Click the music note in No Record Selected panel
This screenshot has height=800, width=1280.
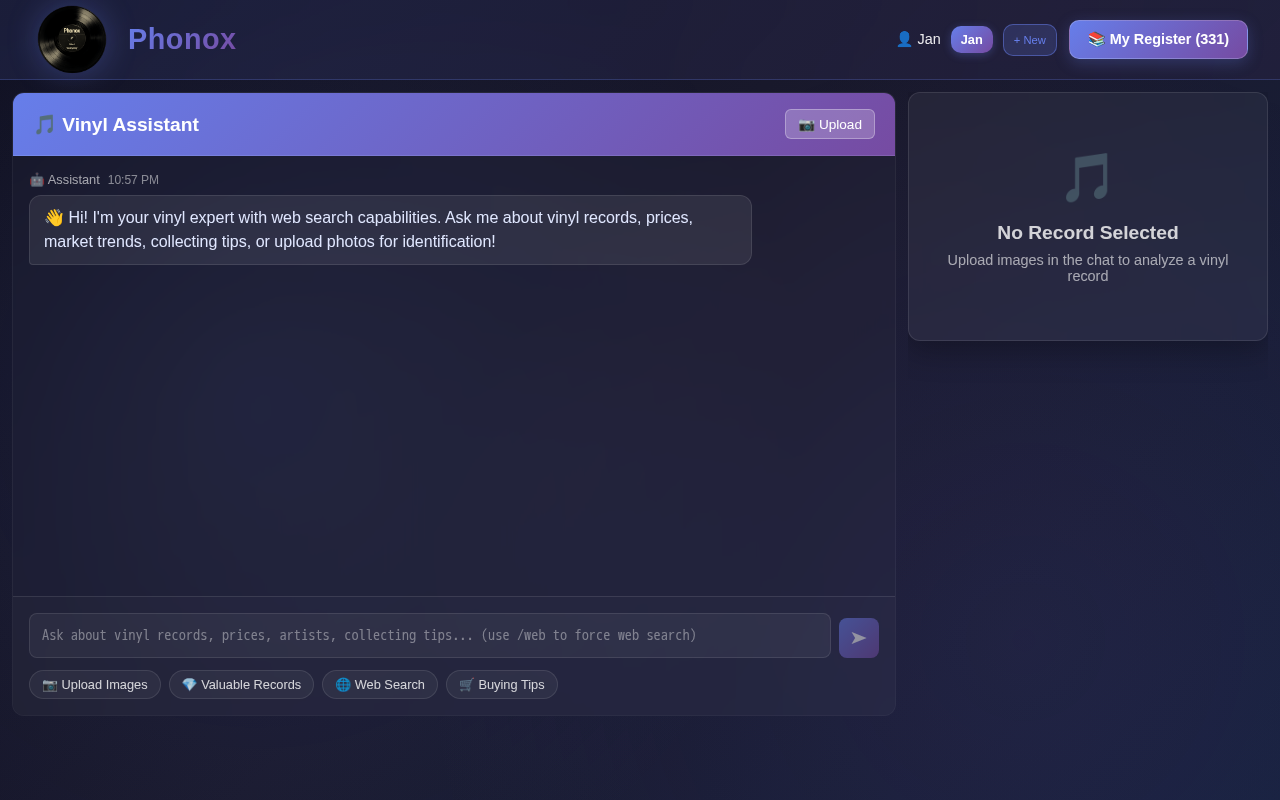(1087, 178)
